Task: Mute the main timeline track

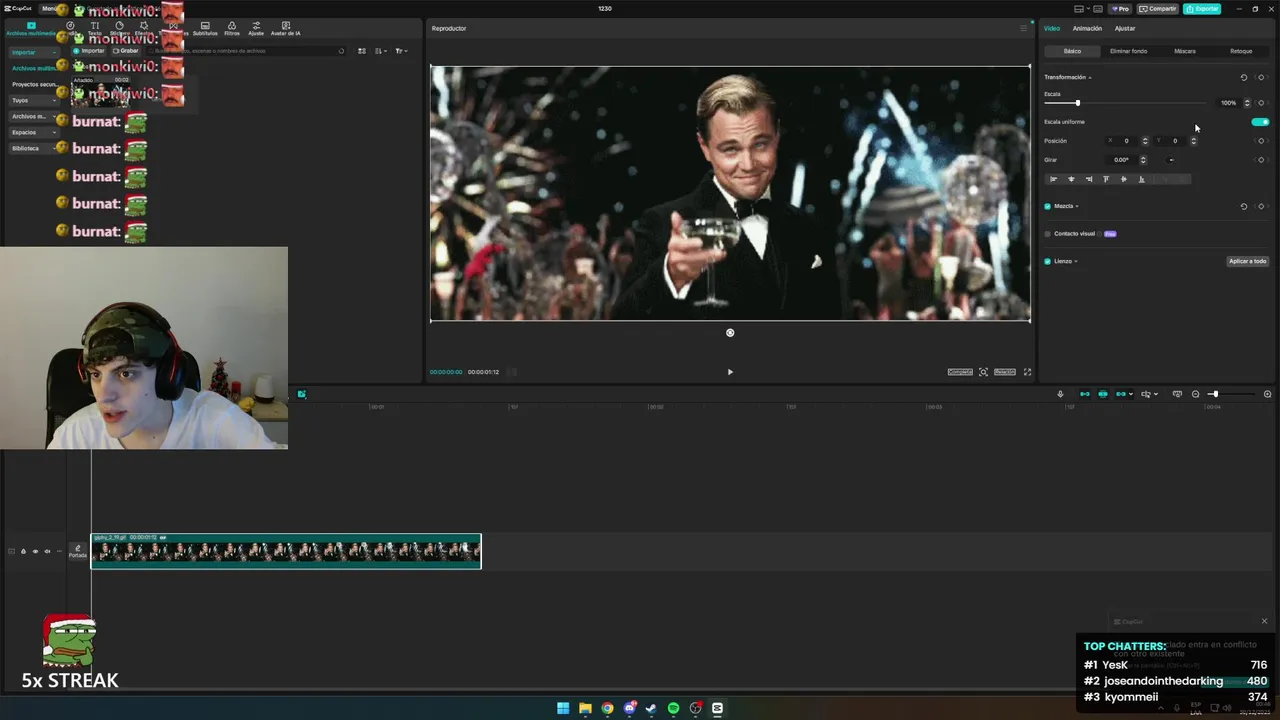Action: (x=47, y=551)
